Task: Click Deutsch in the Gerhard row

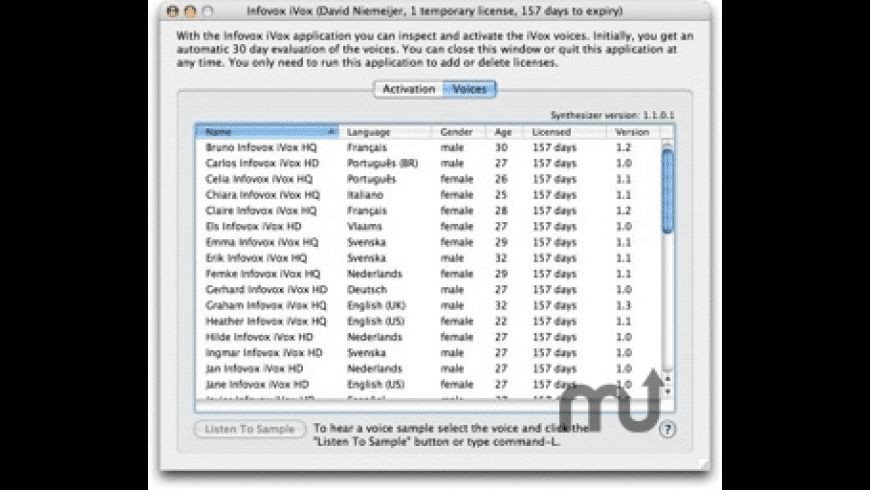Action: pos(367,290)
